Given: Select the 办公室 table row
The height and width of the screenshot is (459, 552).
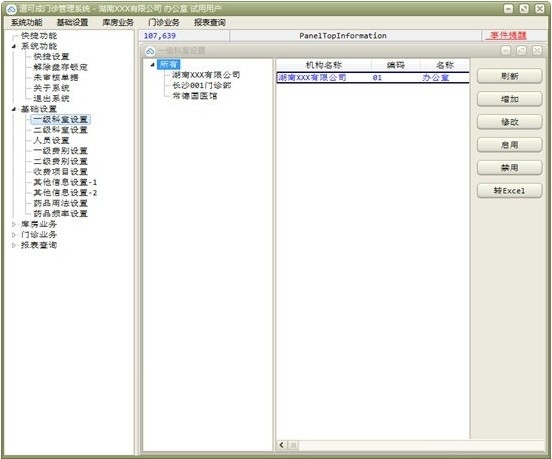Looking at the screenshot, I should pyautogui.click(x=373, y=77).
